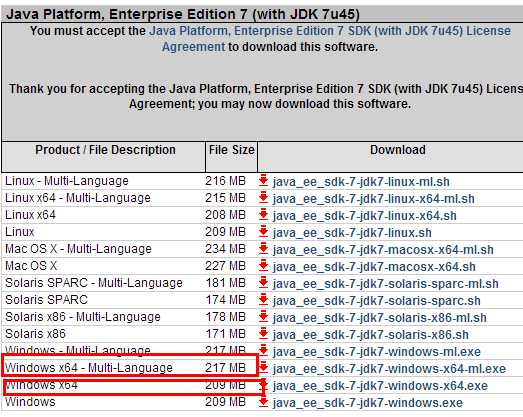Download java_ee_sdk-7-jdk7-solaris-x86-ml.sh

[x=379, y=318]
